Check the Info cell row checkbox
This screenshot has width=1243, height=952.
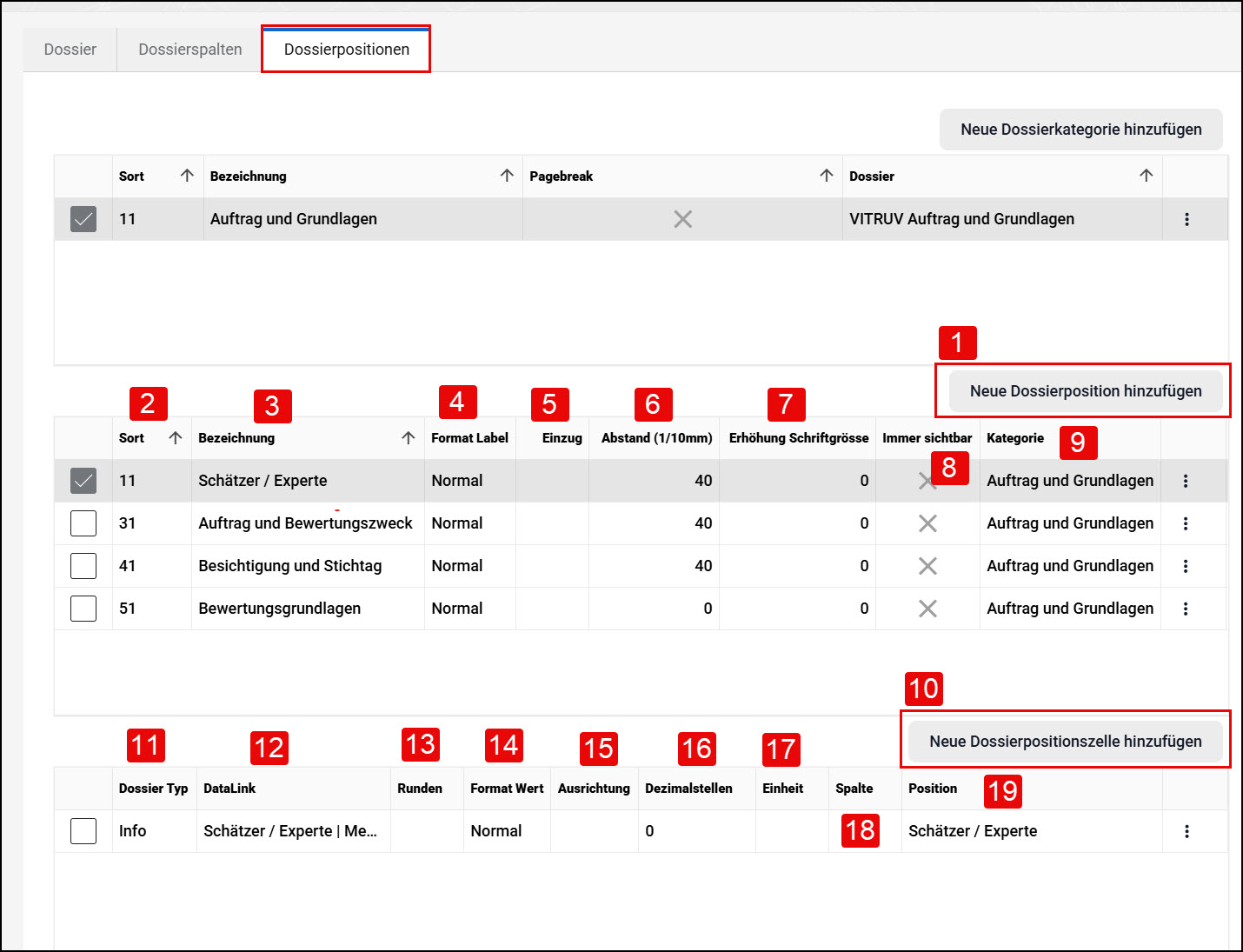point(83,831)
